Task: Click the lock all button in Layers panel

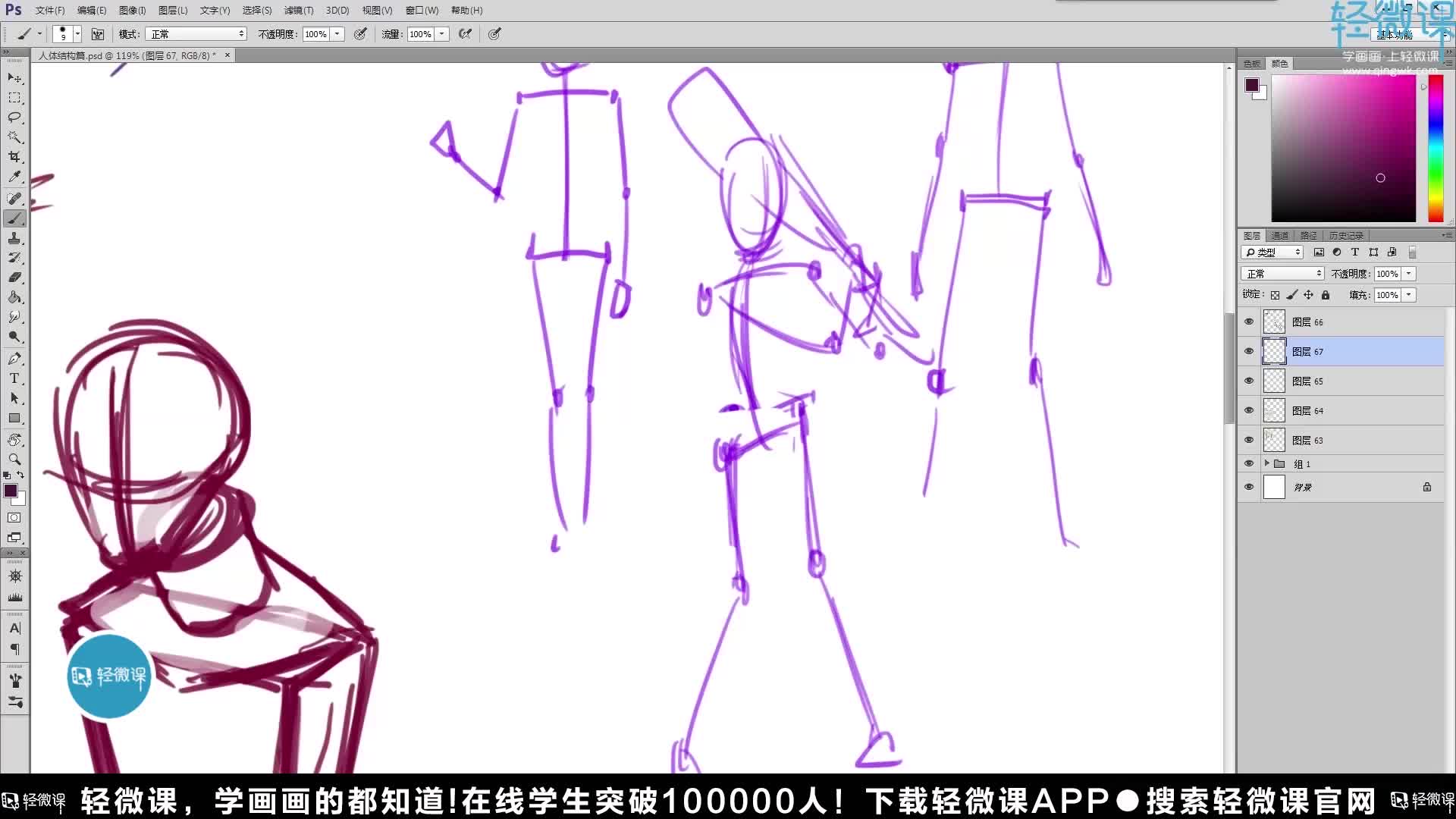Action: click(1326, 295)
